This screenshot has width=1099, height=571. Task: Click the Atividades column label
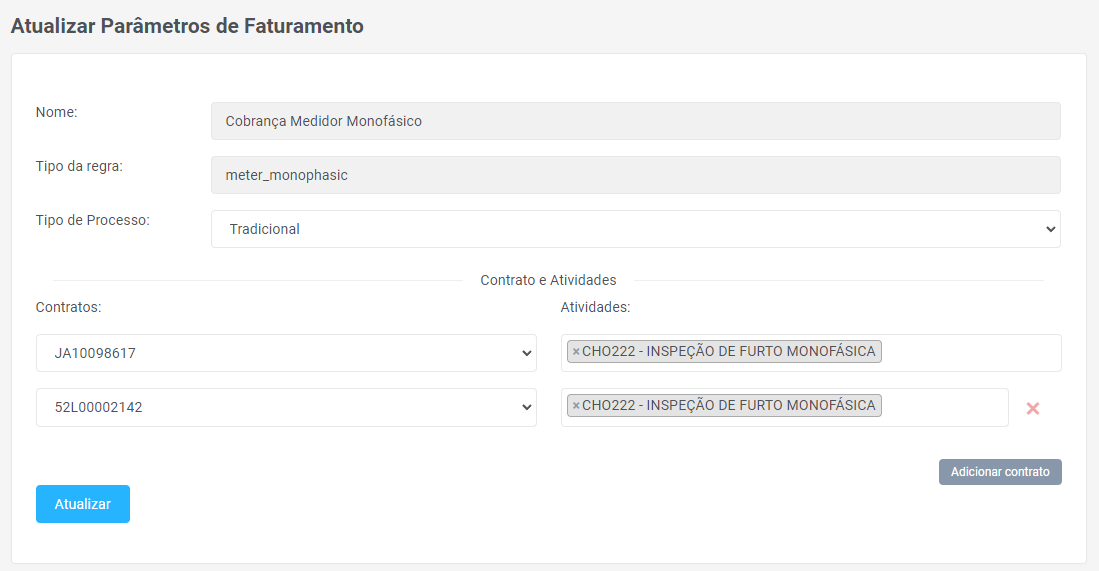pos(595,307)
